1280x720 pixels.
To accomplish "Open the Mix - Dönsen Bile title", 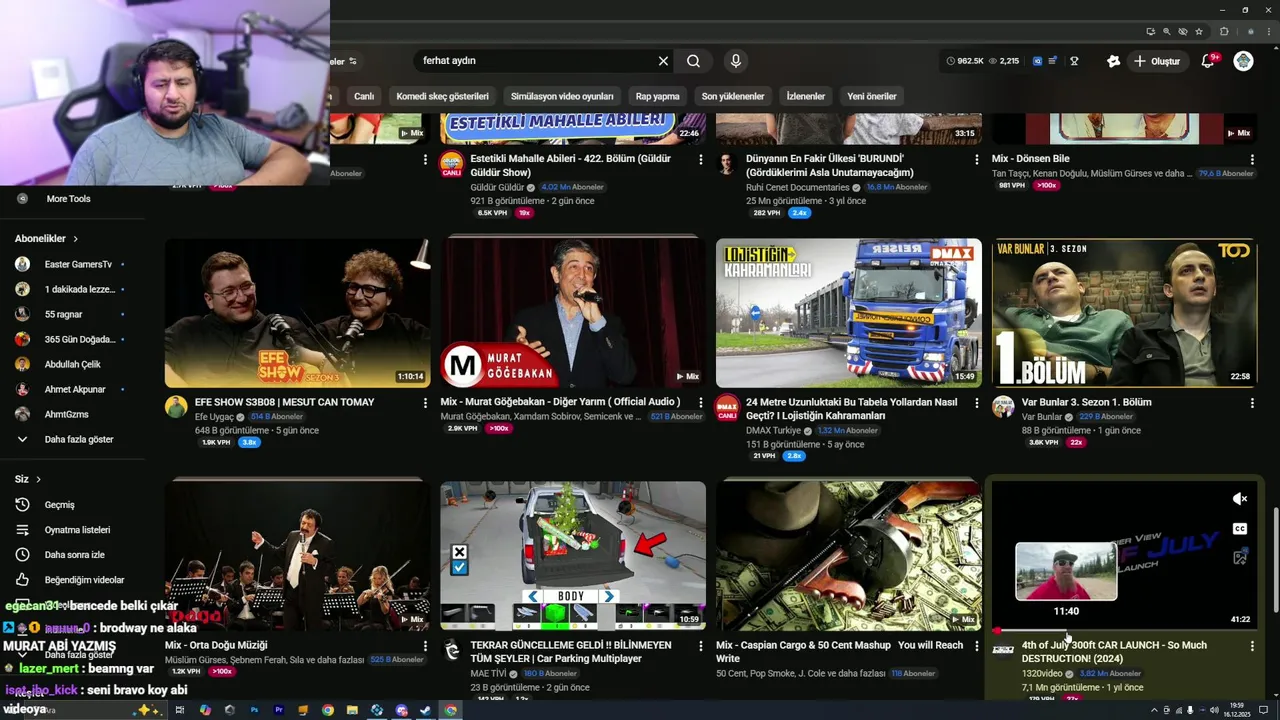I will 1030,158.
